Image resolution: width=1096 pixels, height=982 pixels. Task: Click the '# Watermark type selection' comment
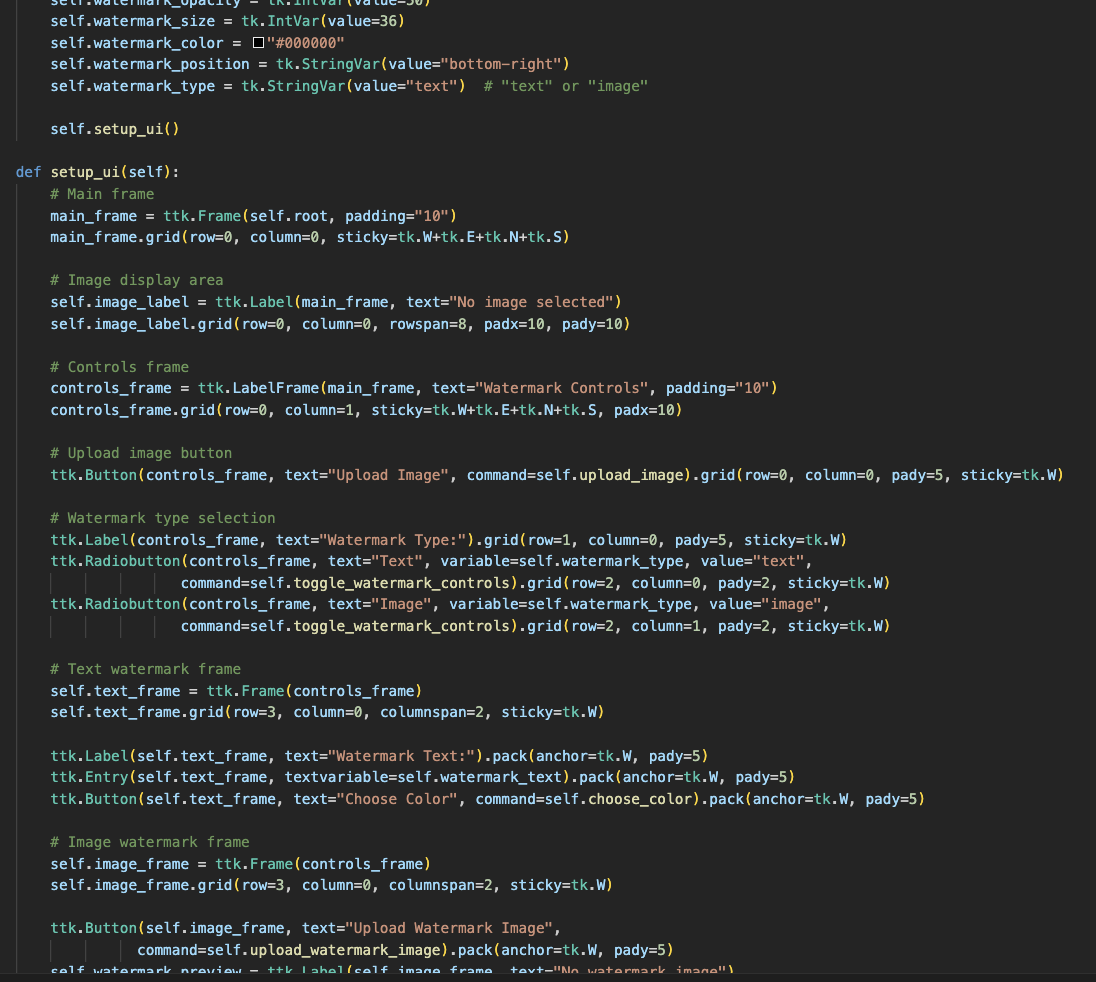[x=163, y=518]
